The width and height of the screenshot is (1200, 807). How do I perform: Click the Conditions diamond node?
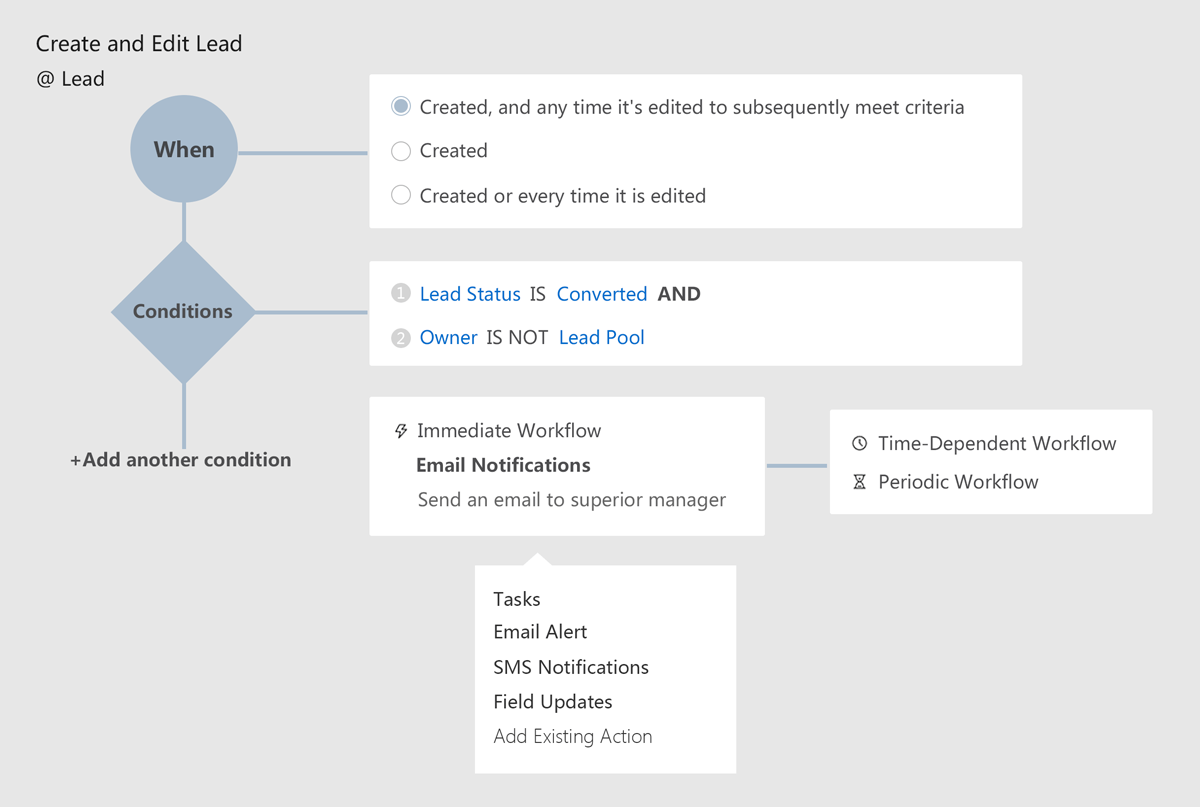tap(183, 312)
